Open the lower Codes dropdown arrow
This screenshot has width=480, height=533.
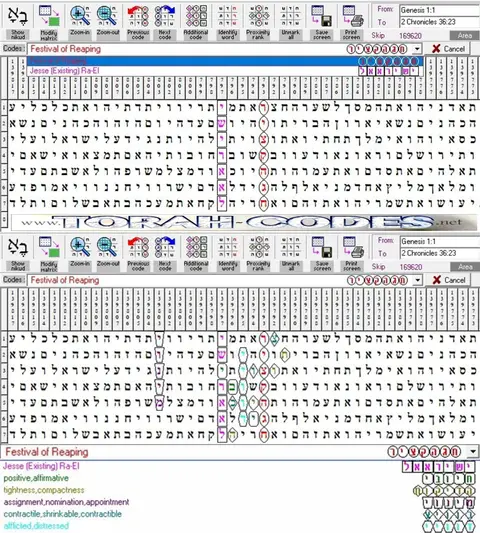point(417,280)
